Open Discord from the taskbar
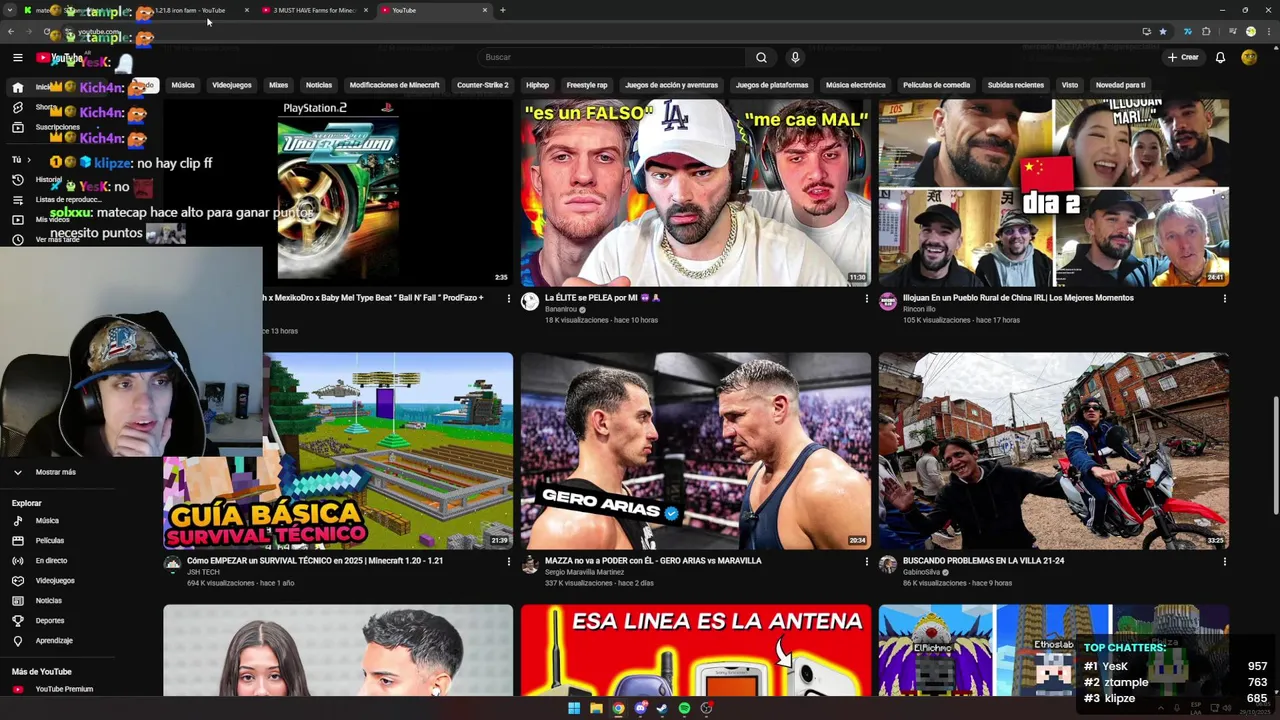 click(641, 709)
